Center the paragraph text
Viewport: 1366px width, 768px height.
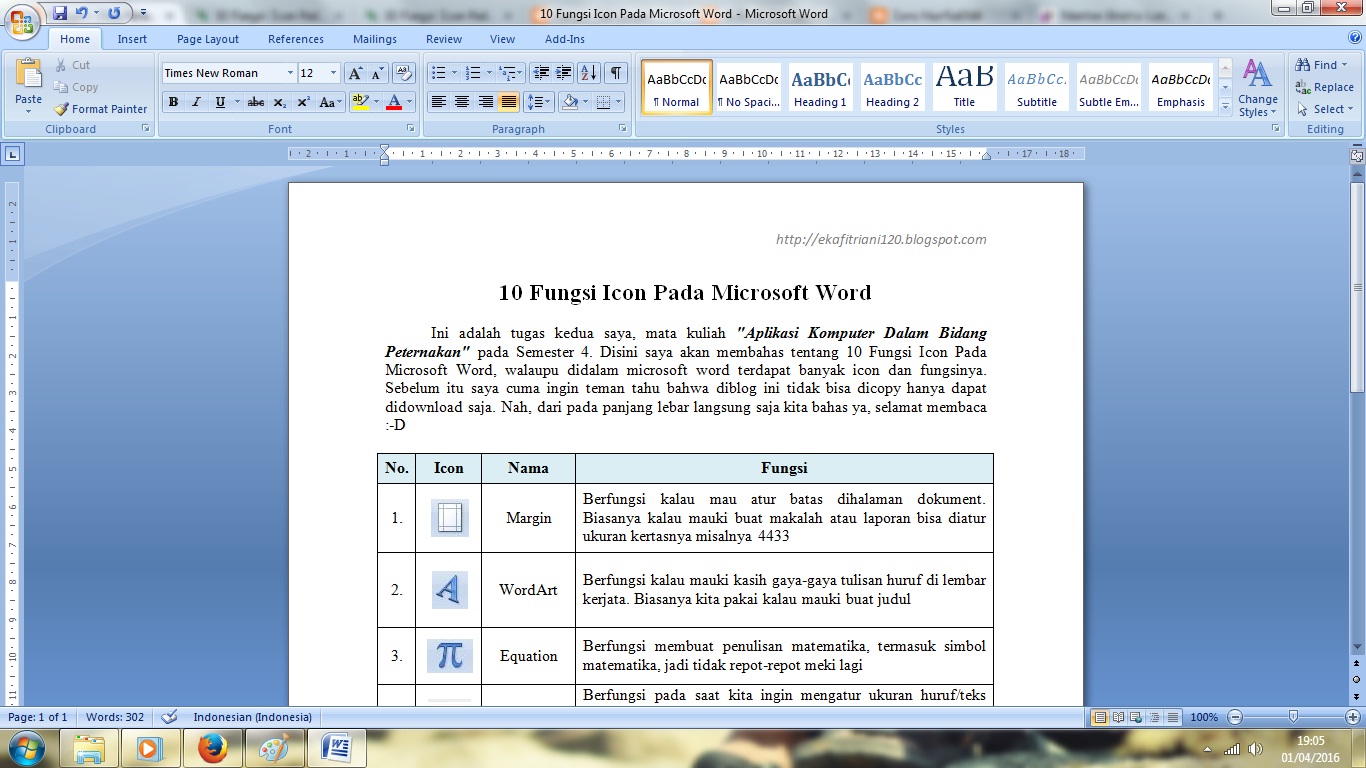[462, 102]
